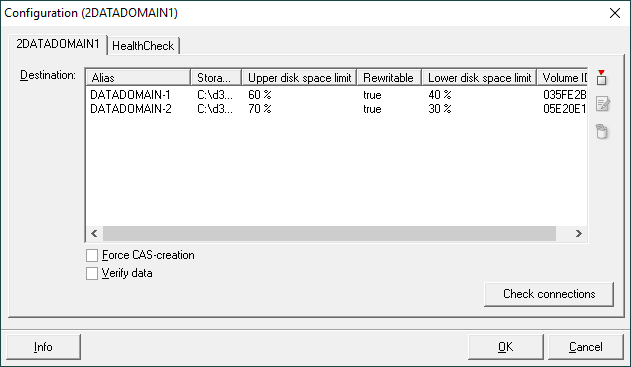Image resolution: width=631 pixels, height=367 pixels.
Task: Click the 05E20E1 volume ID cell
Action: tap(565, 109)
